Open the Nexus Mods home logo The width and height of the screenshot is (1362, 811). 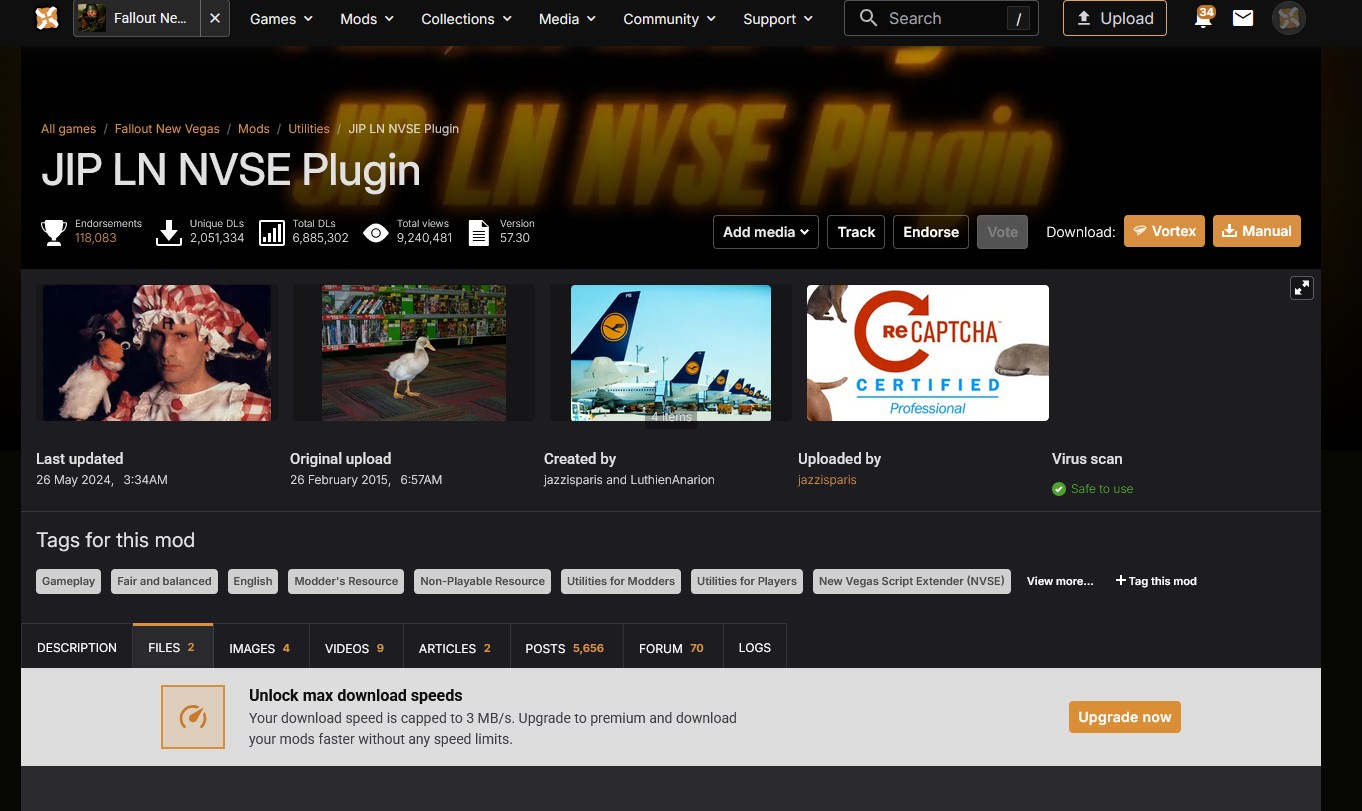pos(46,18)
